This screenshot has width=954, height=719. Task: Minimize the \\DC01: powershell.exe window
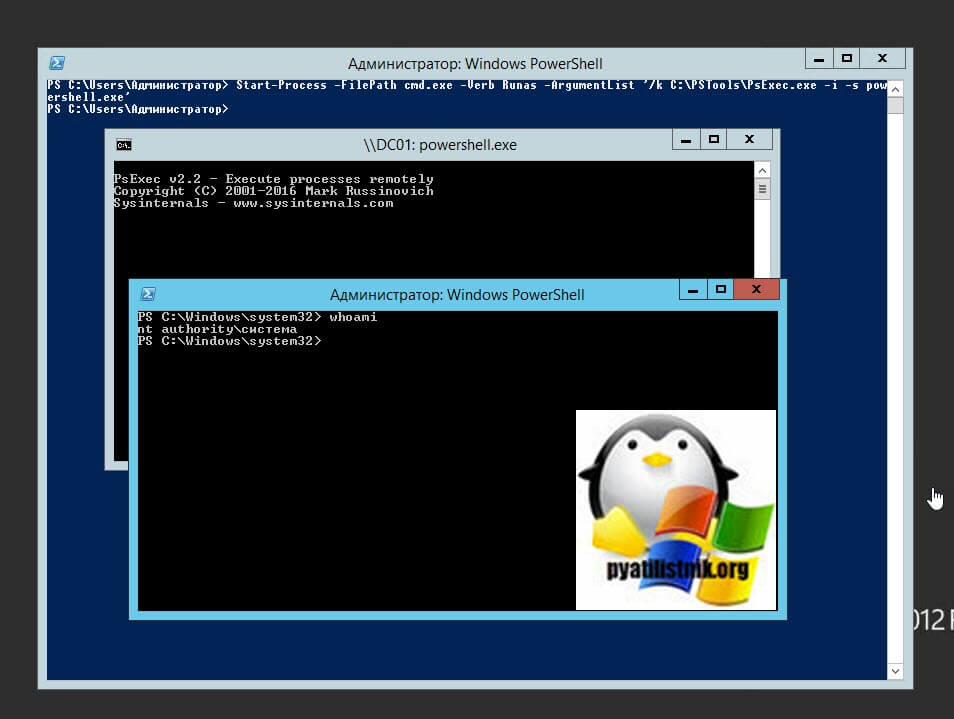[686, 140]
